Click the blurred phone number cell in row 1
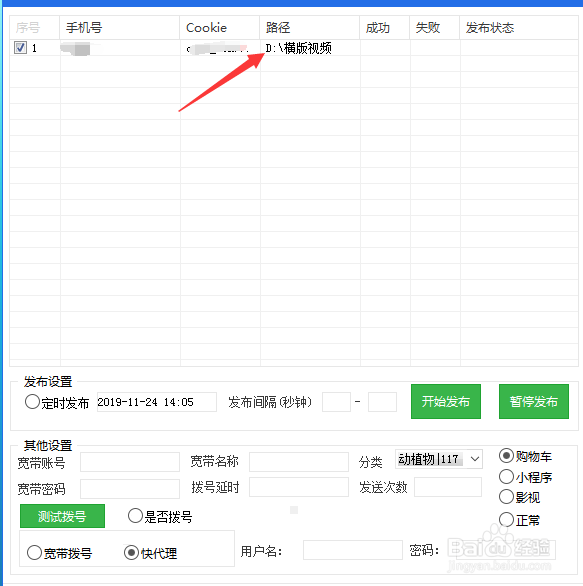Image resolution: width=583 pixels, height=586 pixels. click(120, 48)
